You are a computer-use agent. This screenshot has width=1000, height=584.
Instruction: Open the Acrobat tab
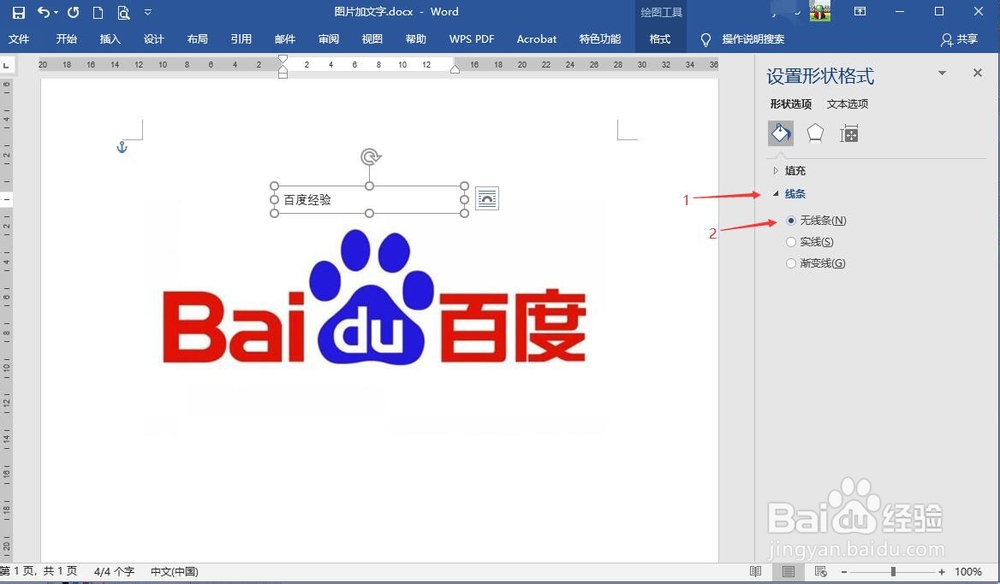click(536, 39)
